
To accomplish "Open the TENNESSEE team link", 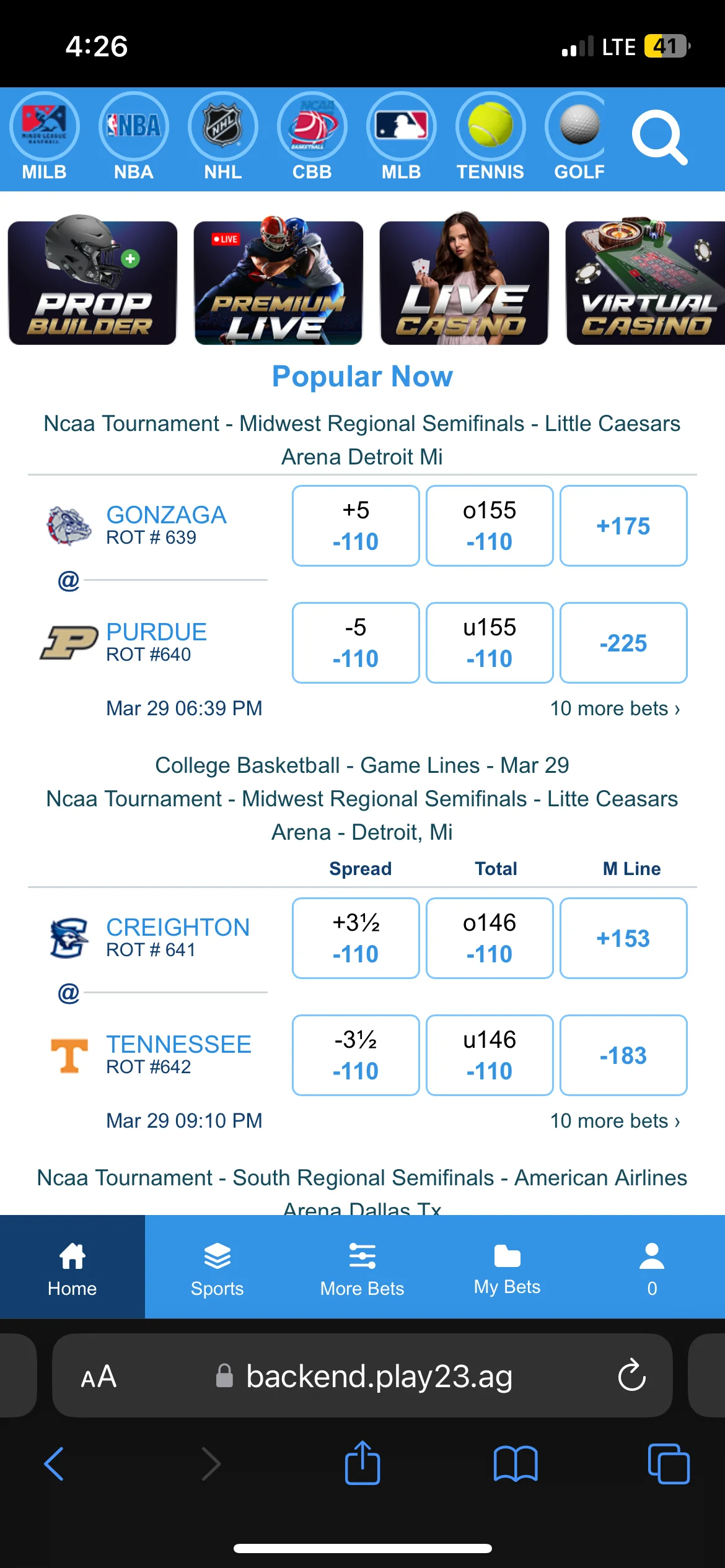I will tap(178, 1045).
